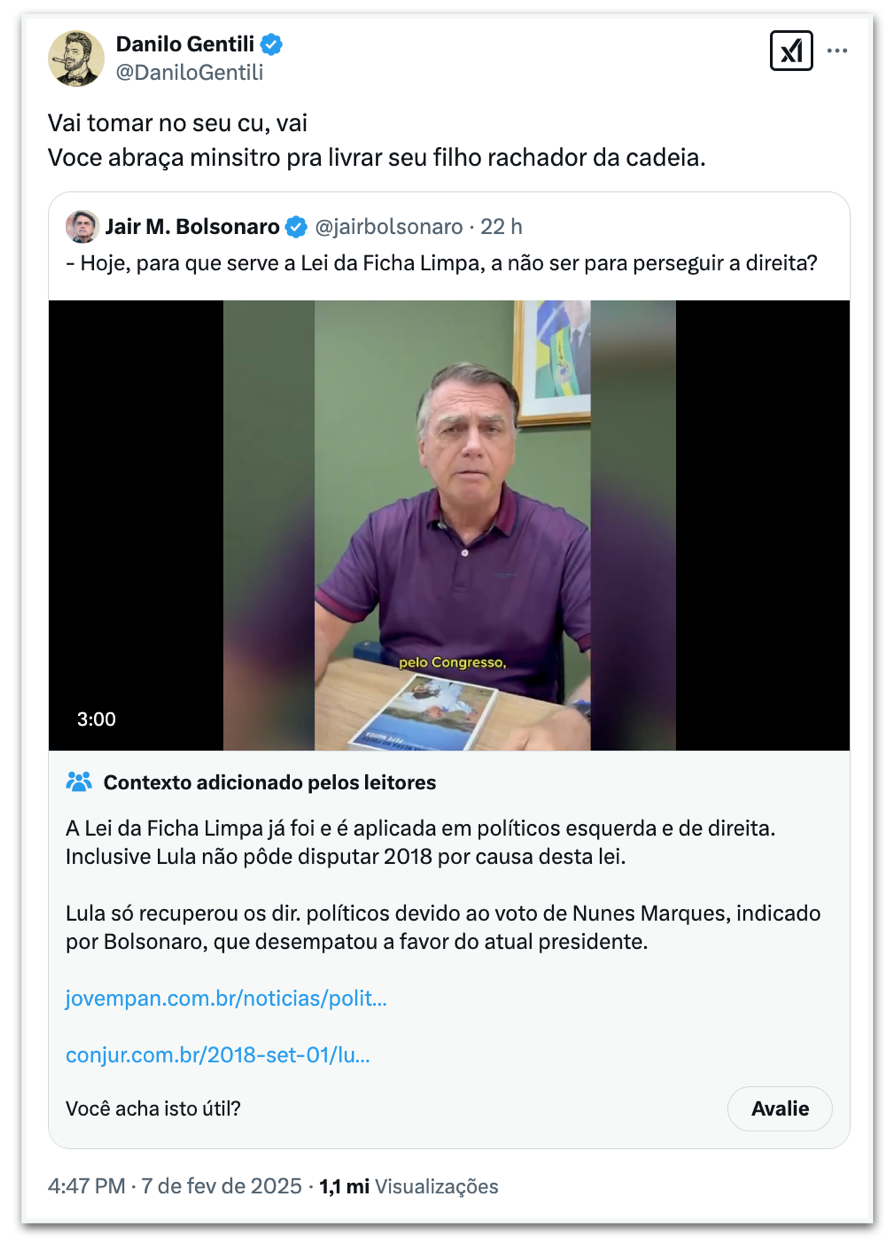Click Danilo Gentili's profile avatar
Viewport: 892px width, 1244px height.
(x=76, y=58)
